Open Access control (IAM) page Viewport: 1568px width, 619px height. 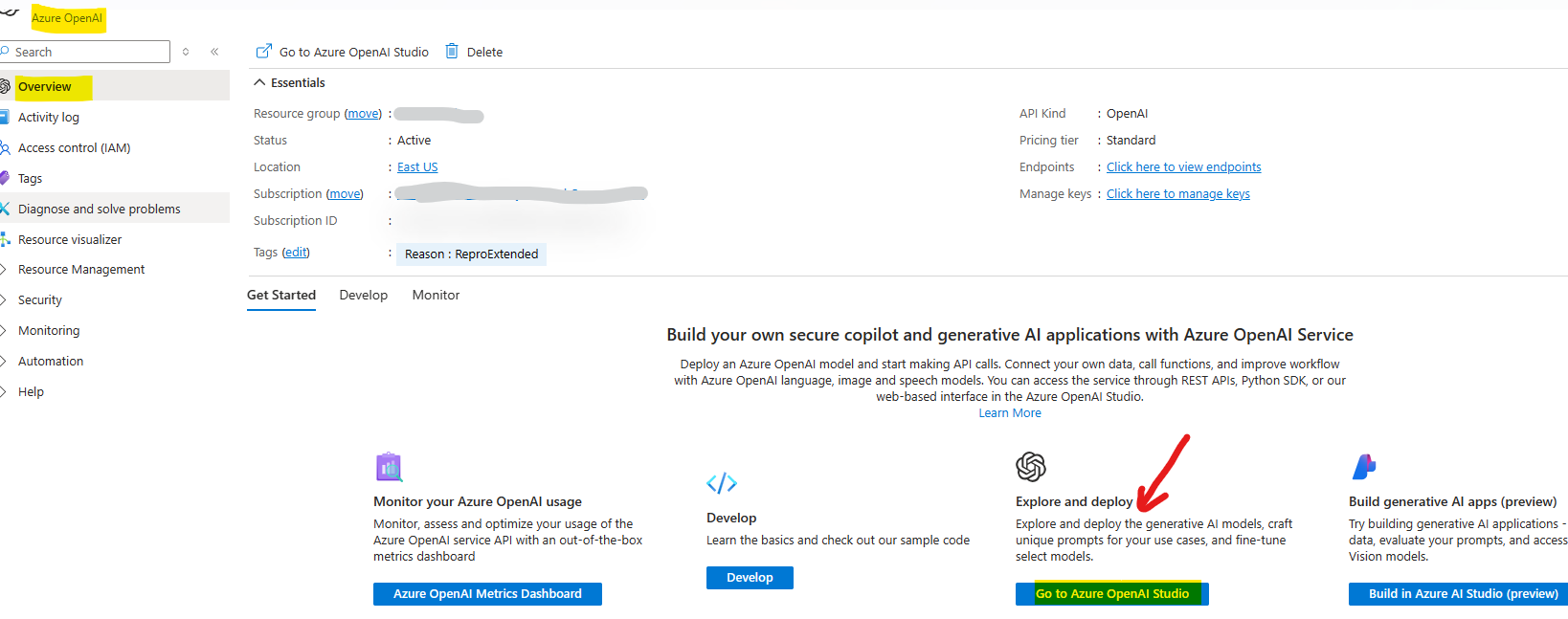click(115, 147)
